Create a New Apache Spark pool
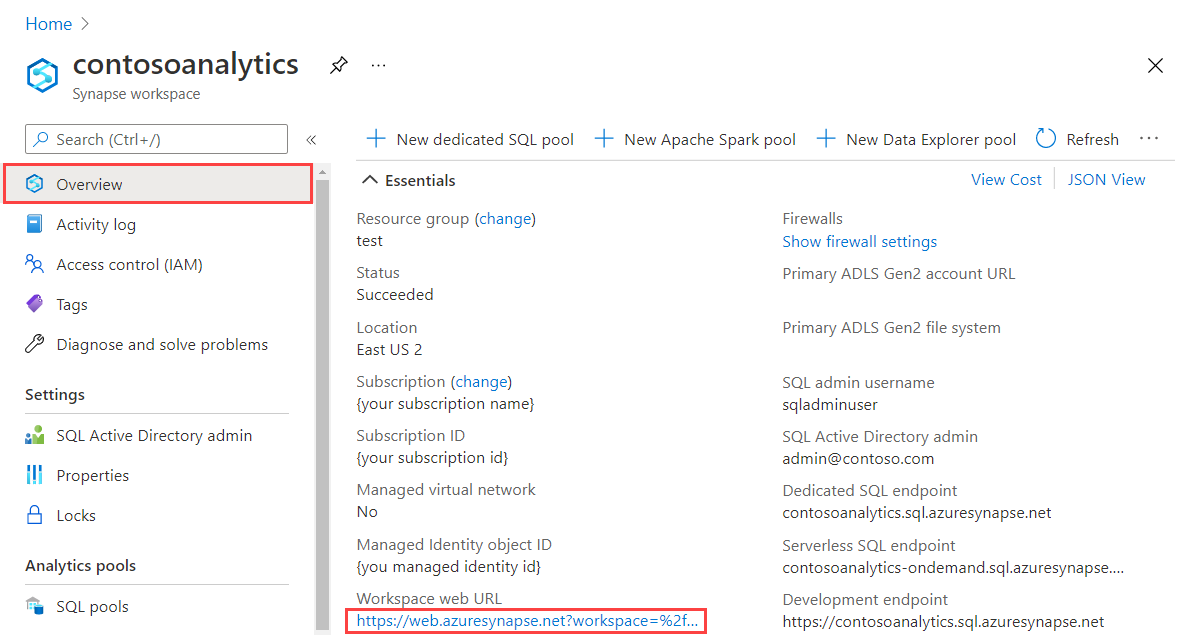This screenshot has width=1179, height=635. point(695,139)
